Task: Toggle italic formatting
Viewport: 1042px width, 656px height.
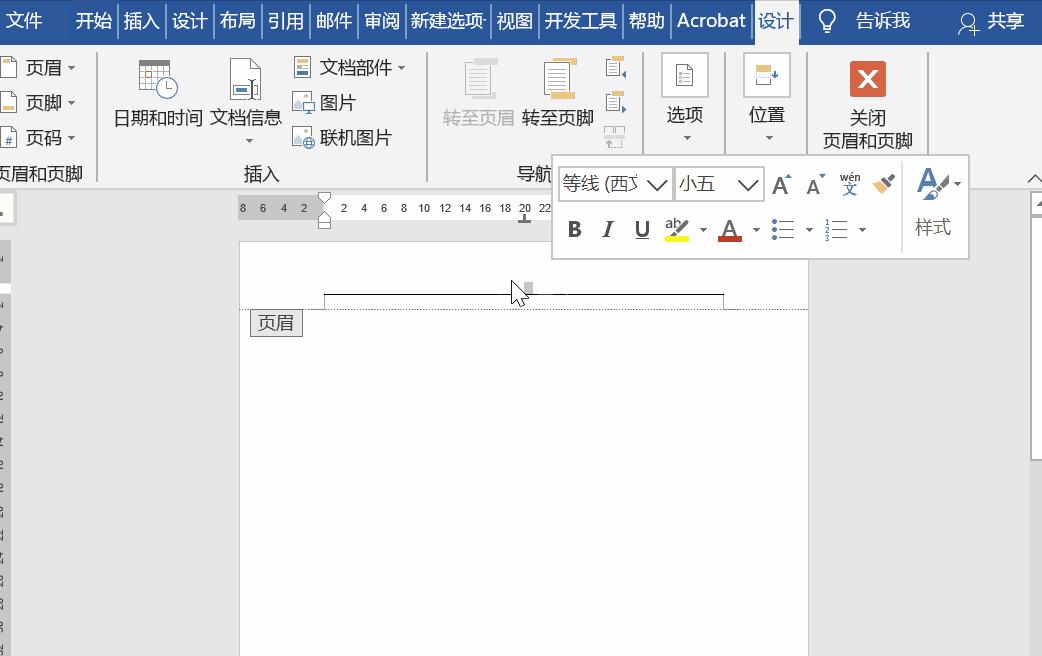Action: point(607,229)
